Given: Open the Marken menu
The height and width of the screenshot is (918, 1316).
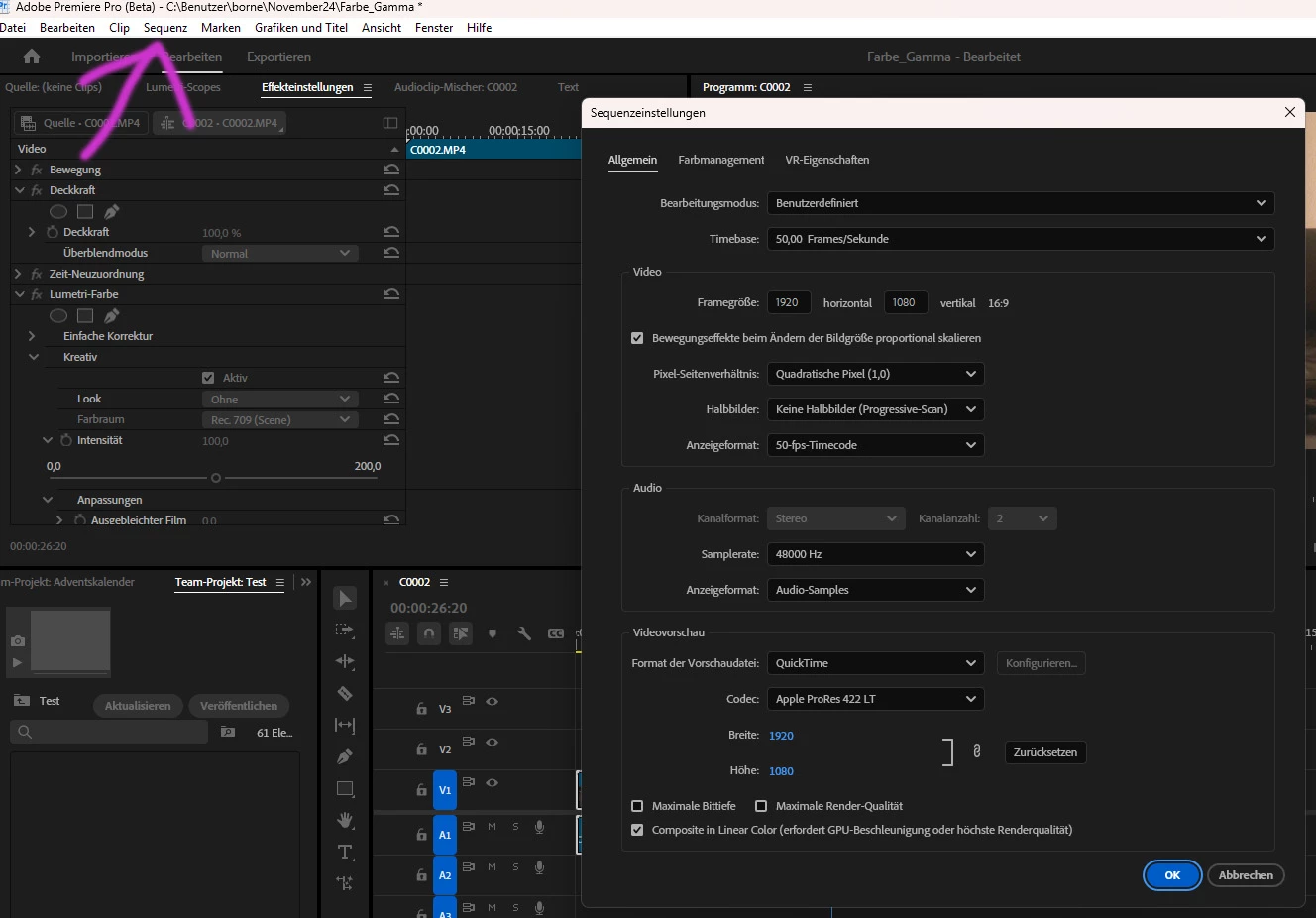Looking at the screenshot, I should [221, 28].
